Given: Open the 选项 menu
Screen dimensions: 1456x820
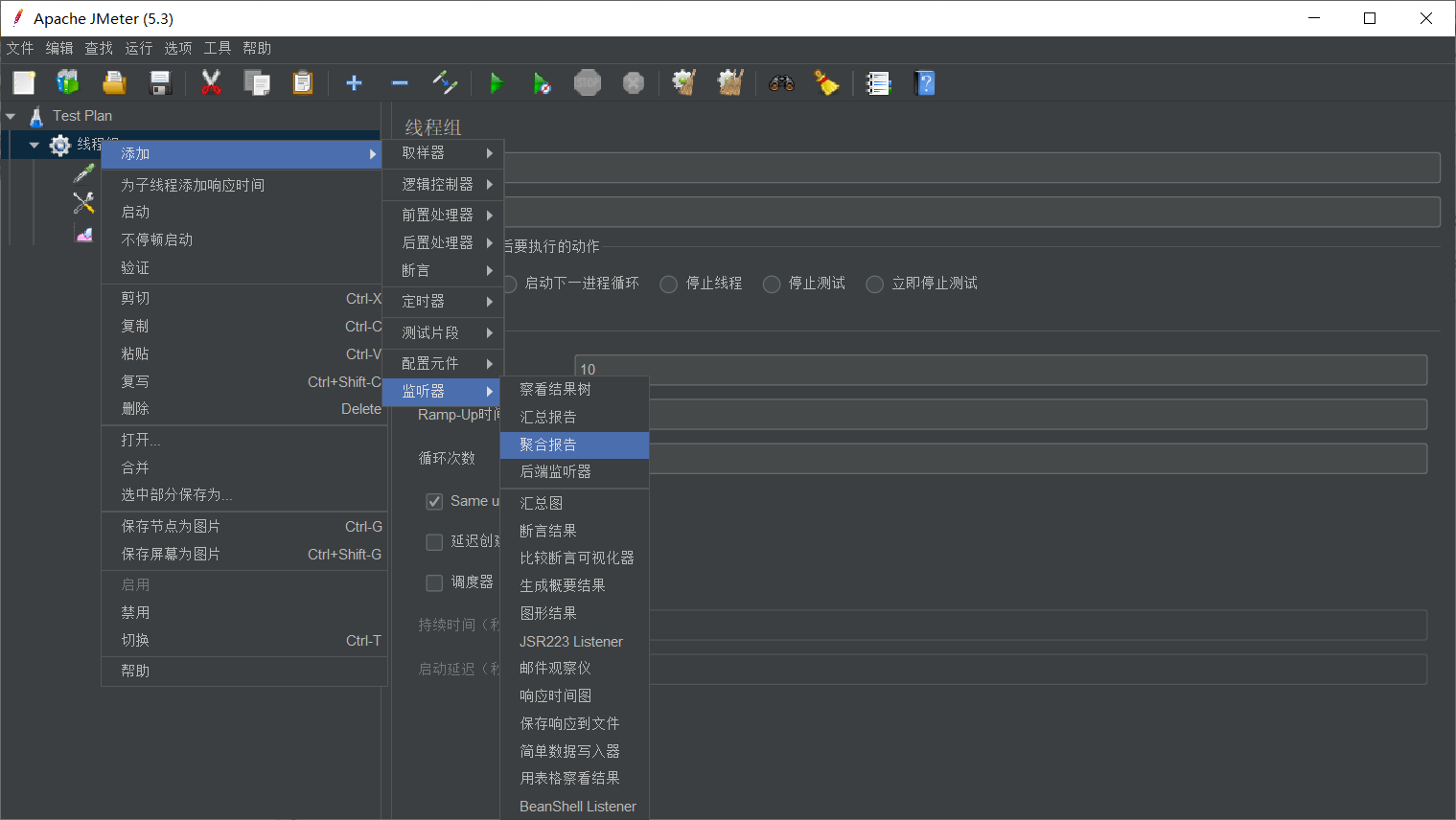Looking at the screenshot, I should point(178,49).
